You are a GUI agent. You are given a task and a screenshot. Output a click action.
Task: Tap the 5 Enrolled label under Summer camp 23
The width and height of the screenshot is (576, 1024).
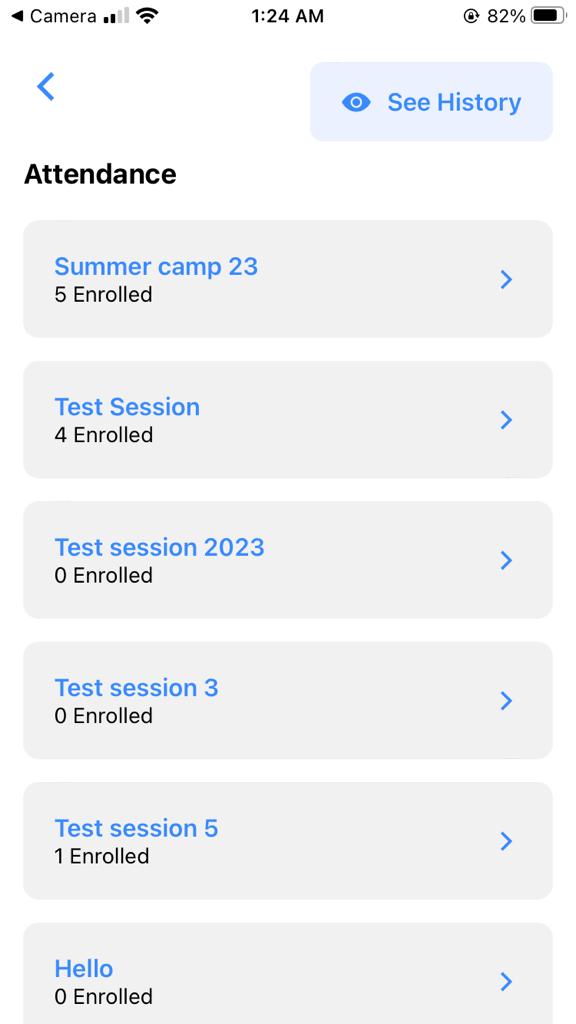click(103, 295)
